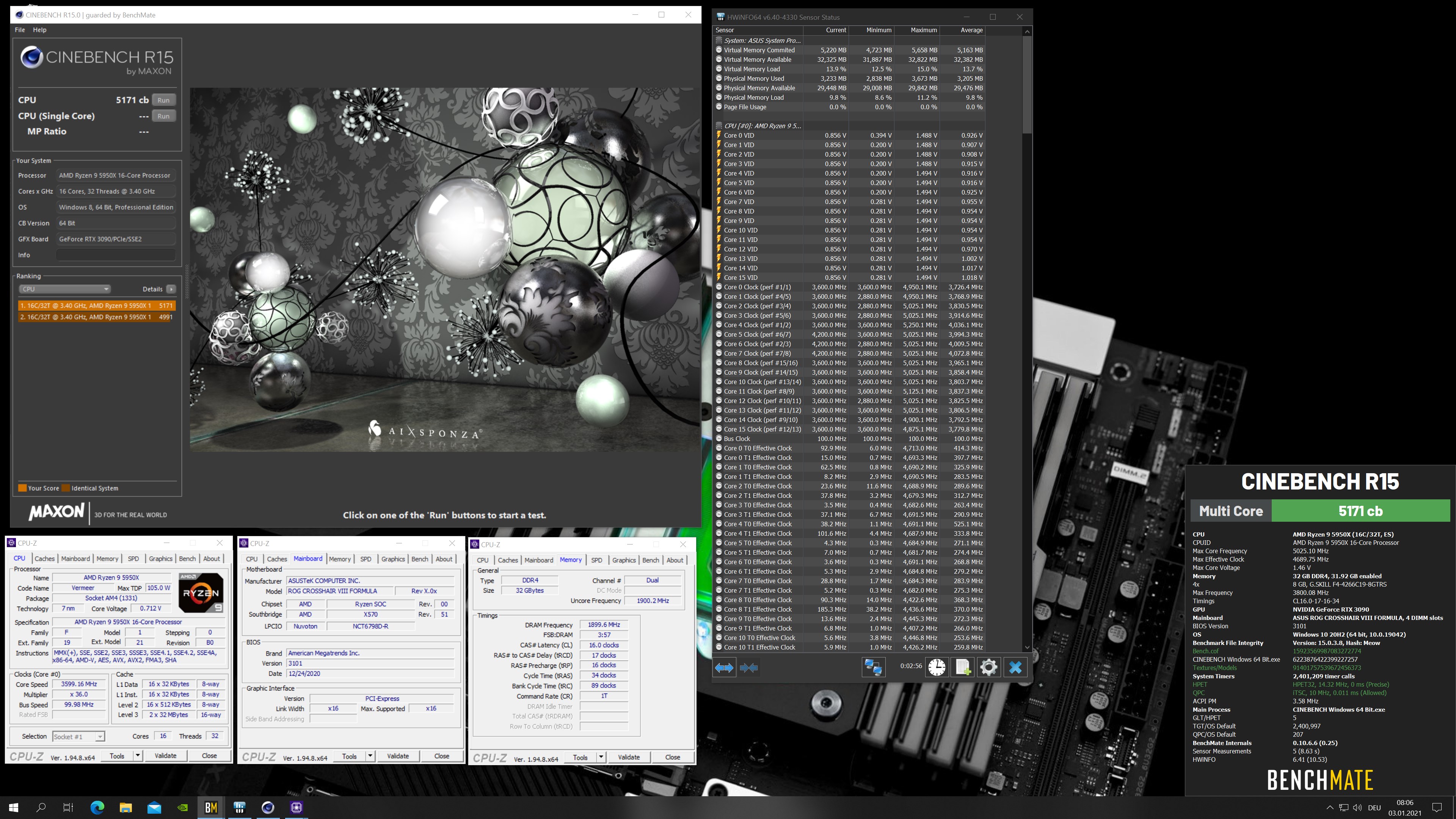Reset HWiNFO min/max values clock icon
1456x819 pixels.
click(x=937, y=667)
